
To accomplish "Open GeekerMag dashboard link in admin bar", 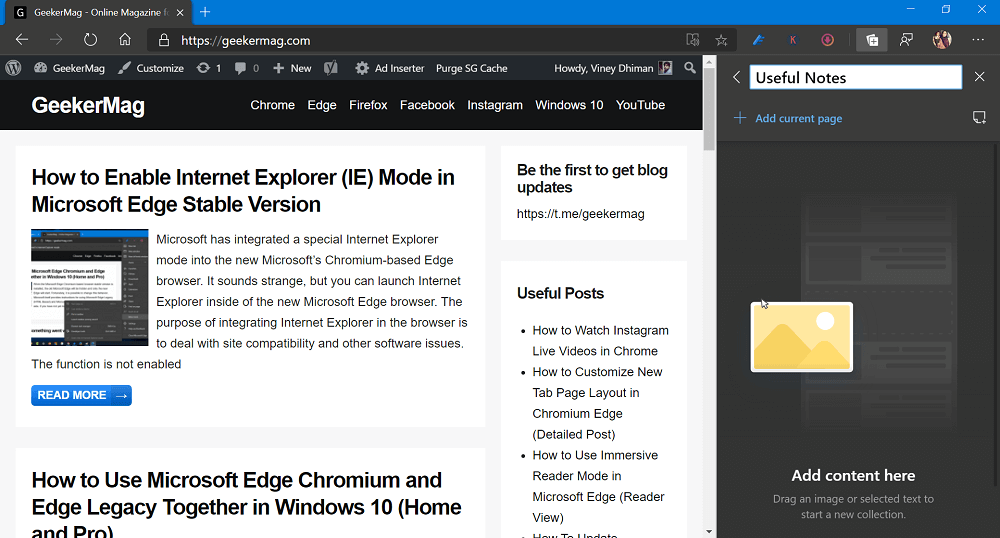I will [x=70, y=68].
